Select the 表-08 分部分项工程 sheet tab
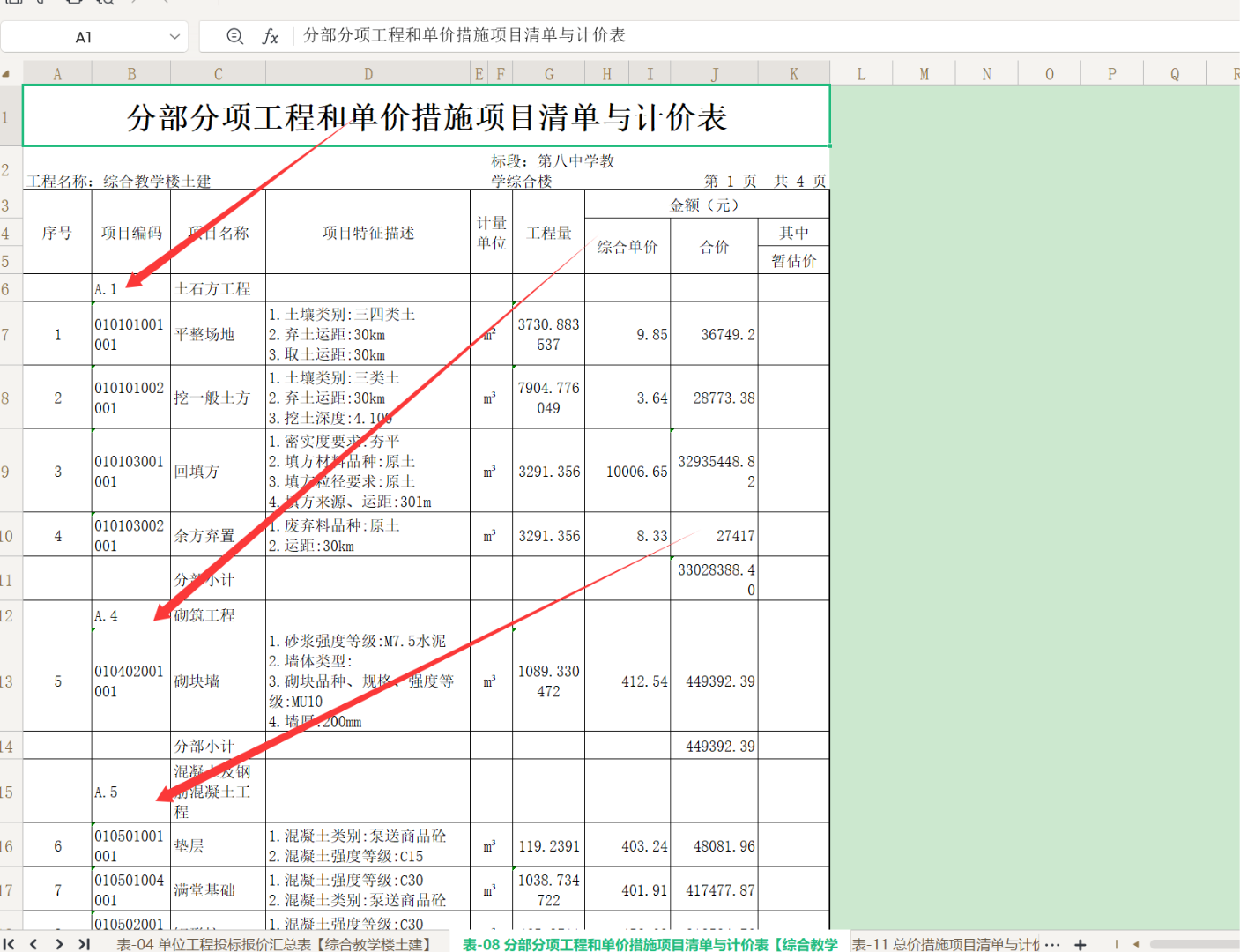Image resolution: width=1240 pixels, height=952 pixels. [650, 944]
